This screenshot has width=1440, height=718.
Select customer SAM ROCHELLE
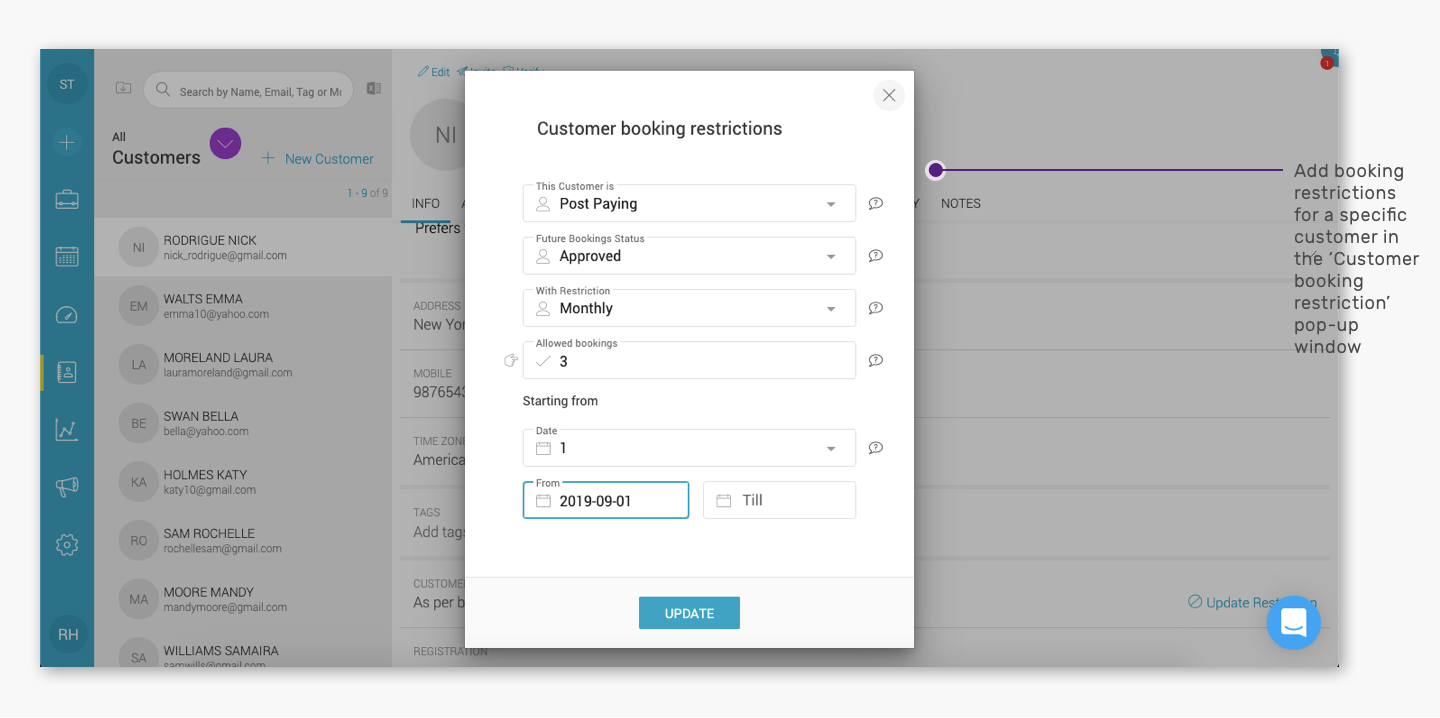click(x=243, y=540)
